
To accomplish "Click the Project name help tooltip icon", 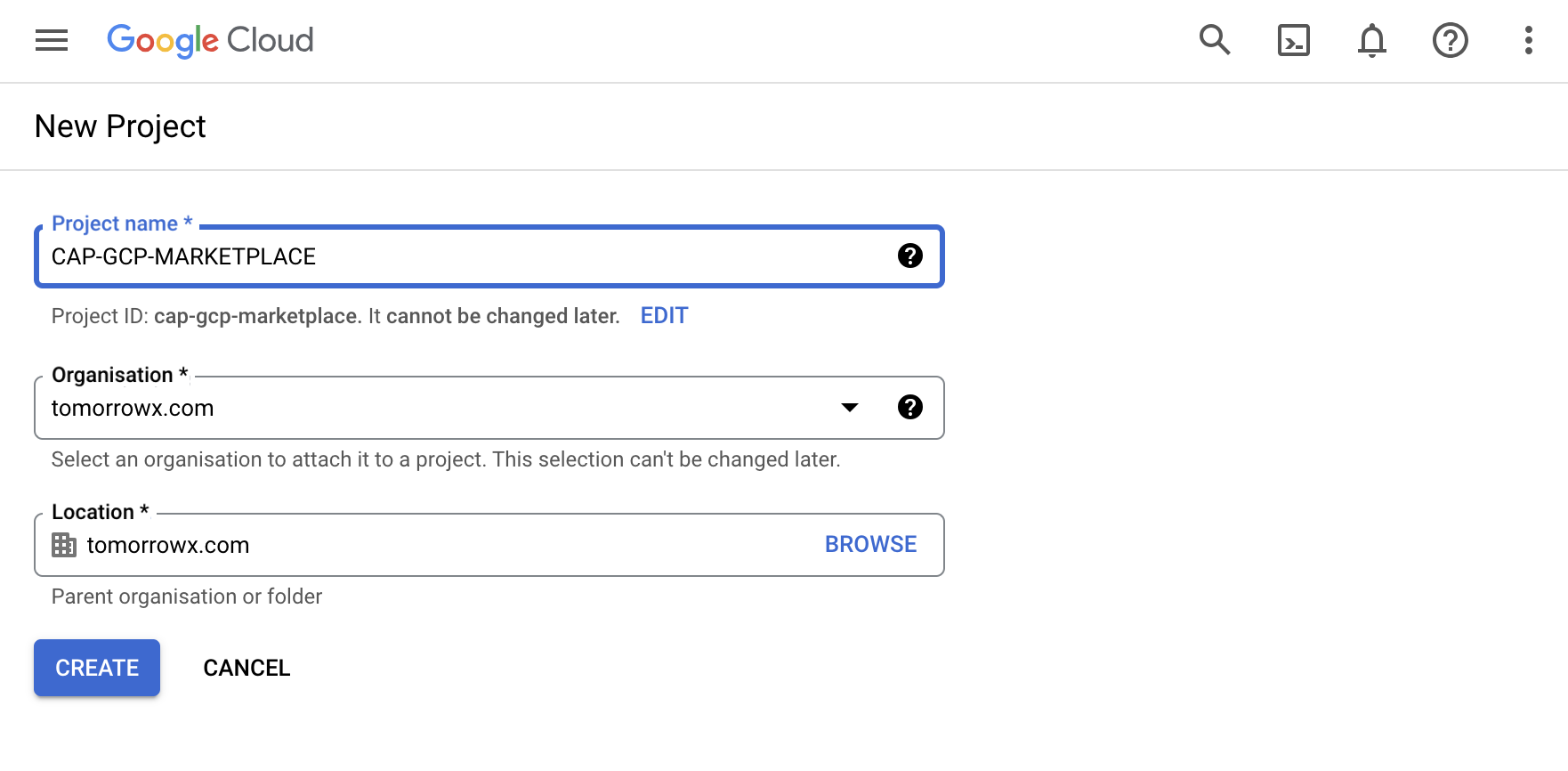I will (909, 256).
